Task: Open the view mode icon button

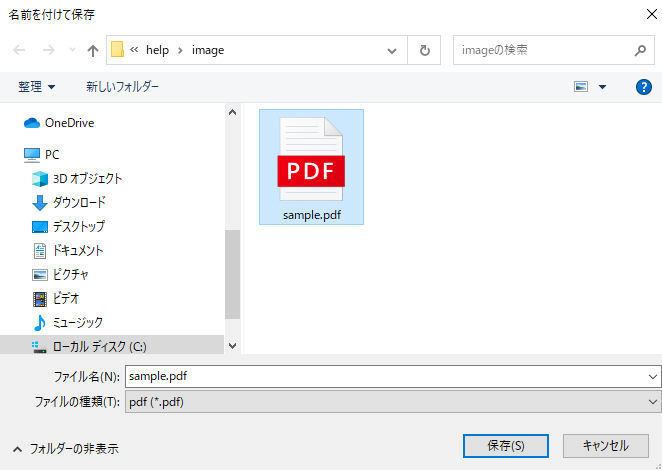Action: (x=581, y=87)
